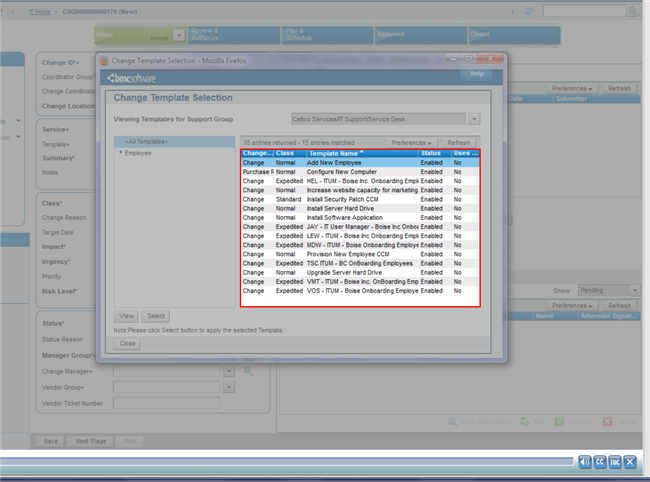
Task: Close the player with X icon
Action: click(630, 462)
